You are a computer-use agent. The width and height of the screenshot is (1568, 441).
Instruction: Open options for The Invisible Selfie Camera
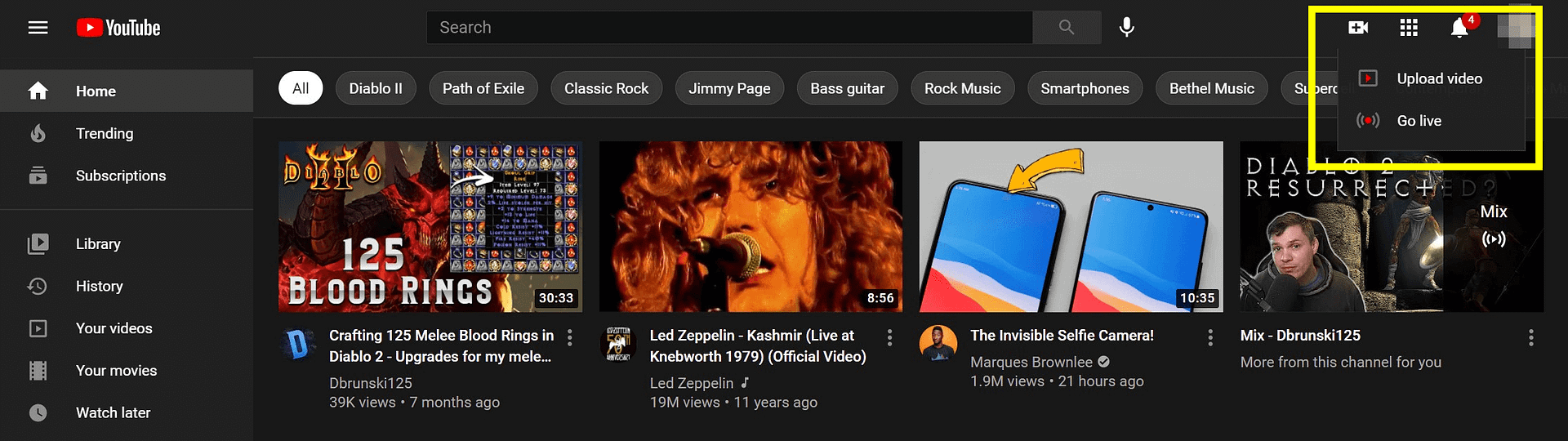[1210, 336]
